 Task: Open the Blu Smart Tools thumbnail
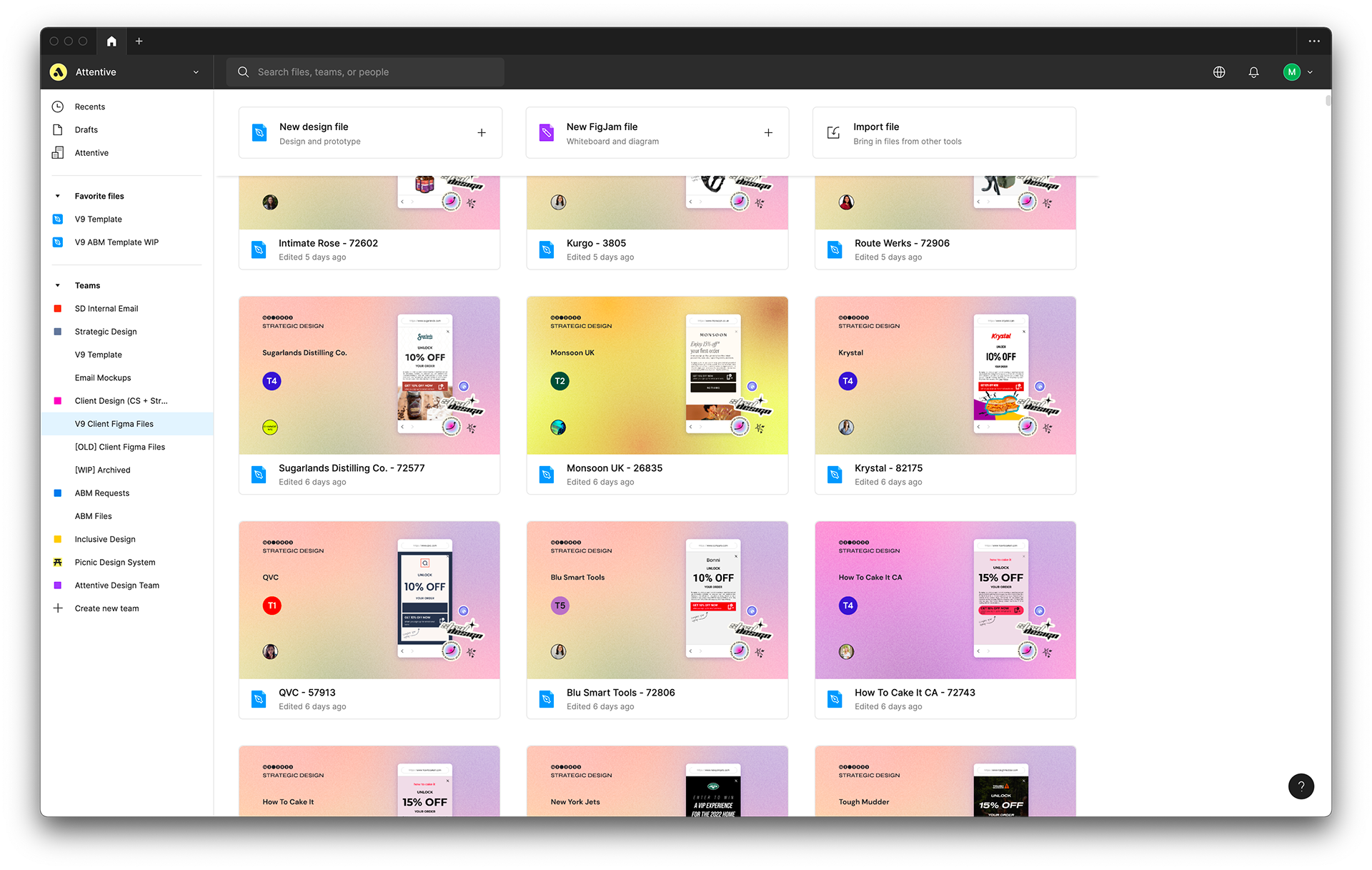(657, 600)
